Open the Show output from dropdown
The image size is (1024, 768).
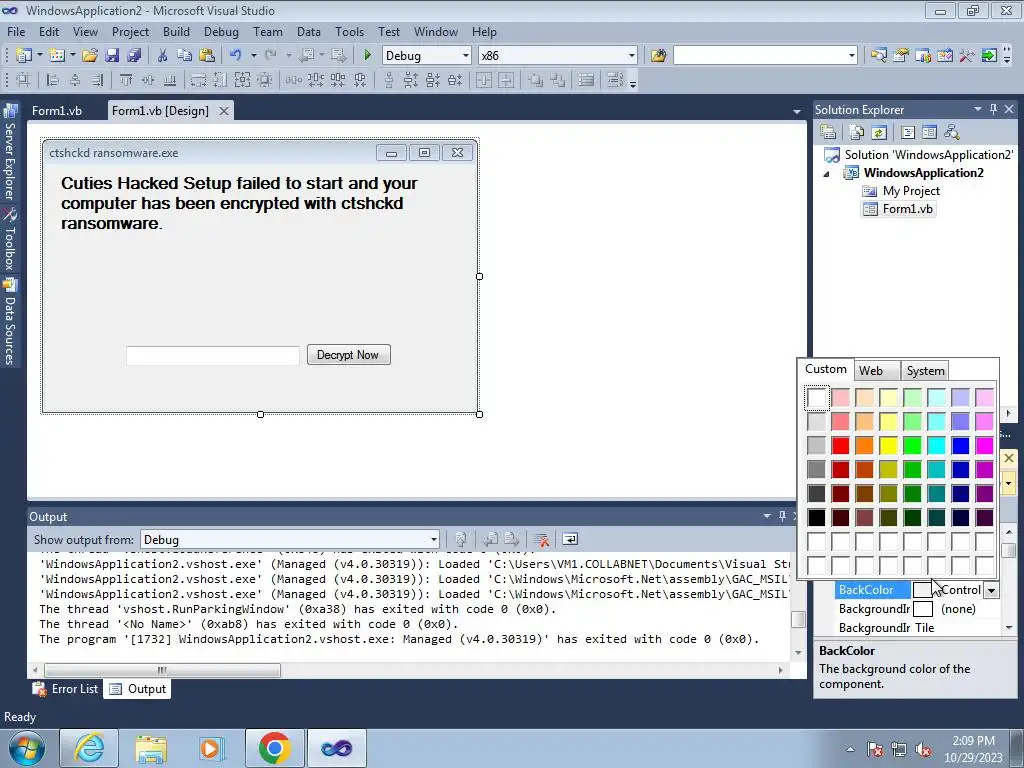434,540
